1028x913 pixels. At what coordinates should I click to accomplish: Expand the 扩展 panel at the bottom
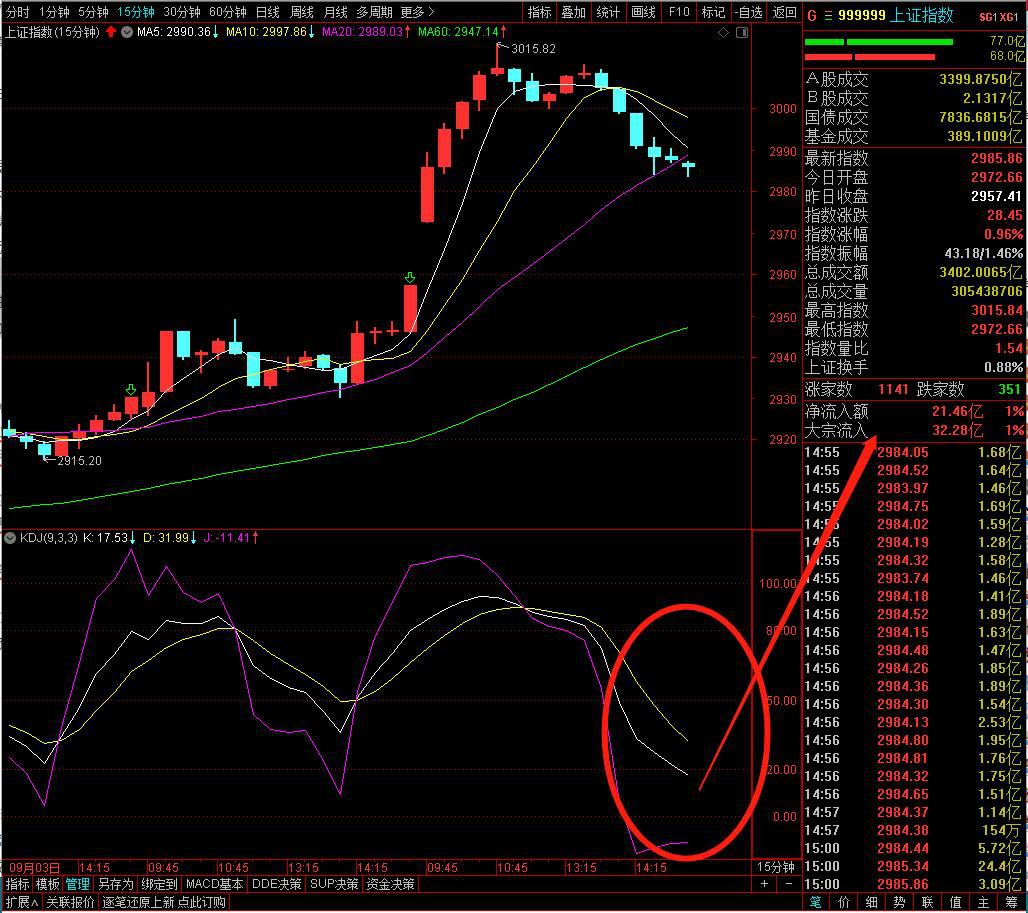pos(20,902)
